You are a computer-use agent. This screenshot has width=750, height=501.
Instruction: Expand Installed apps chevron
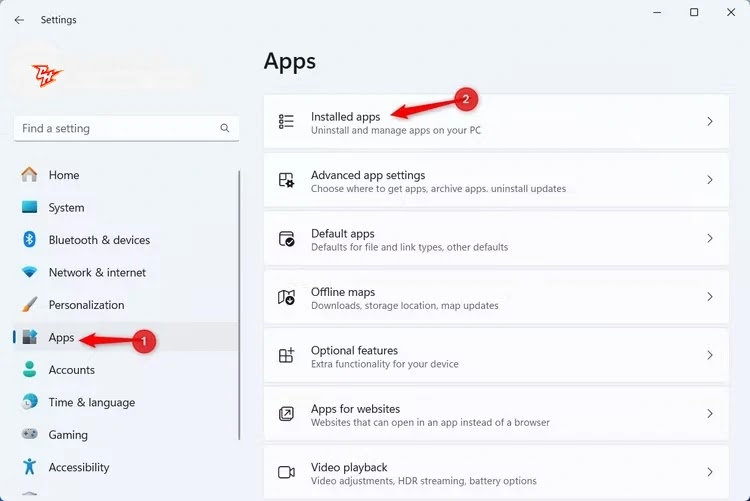click(x=710, y=122)
